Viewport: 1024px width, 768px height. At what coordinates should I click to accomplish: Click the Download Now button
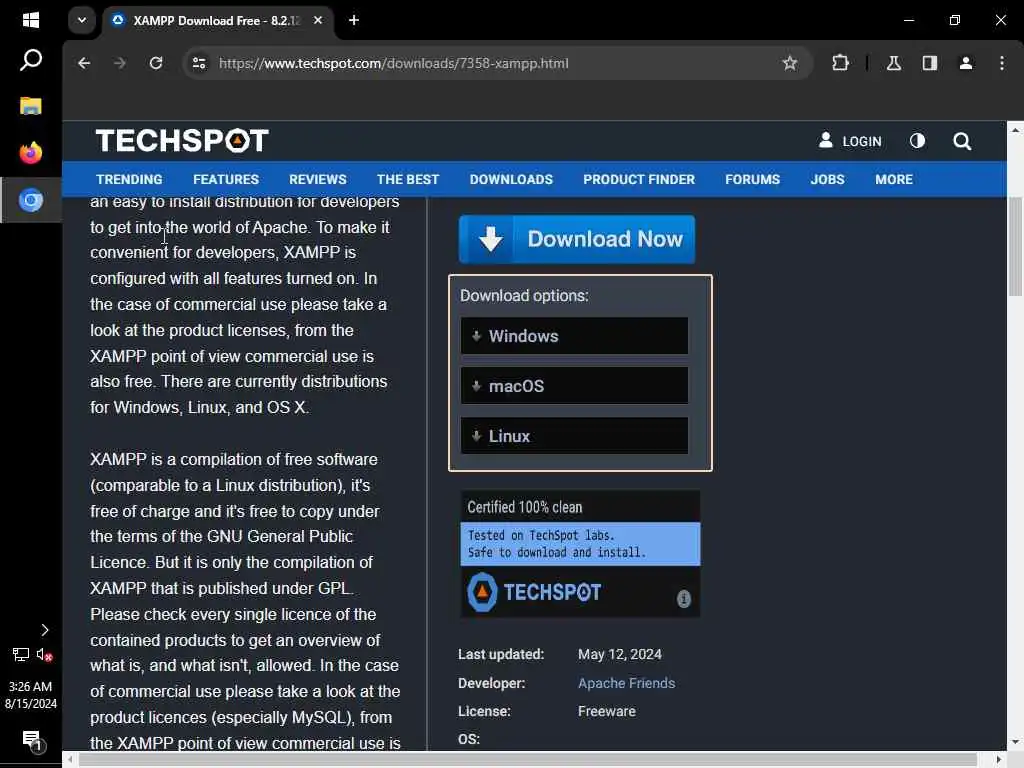point(577,239)
